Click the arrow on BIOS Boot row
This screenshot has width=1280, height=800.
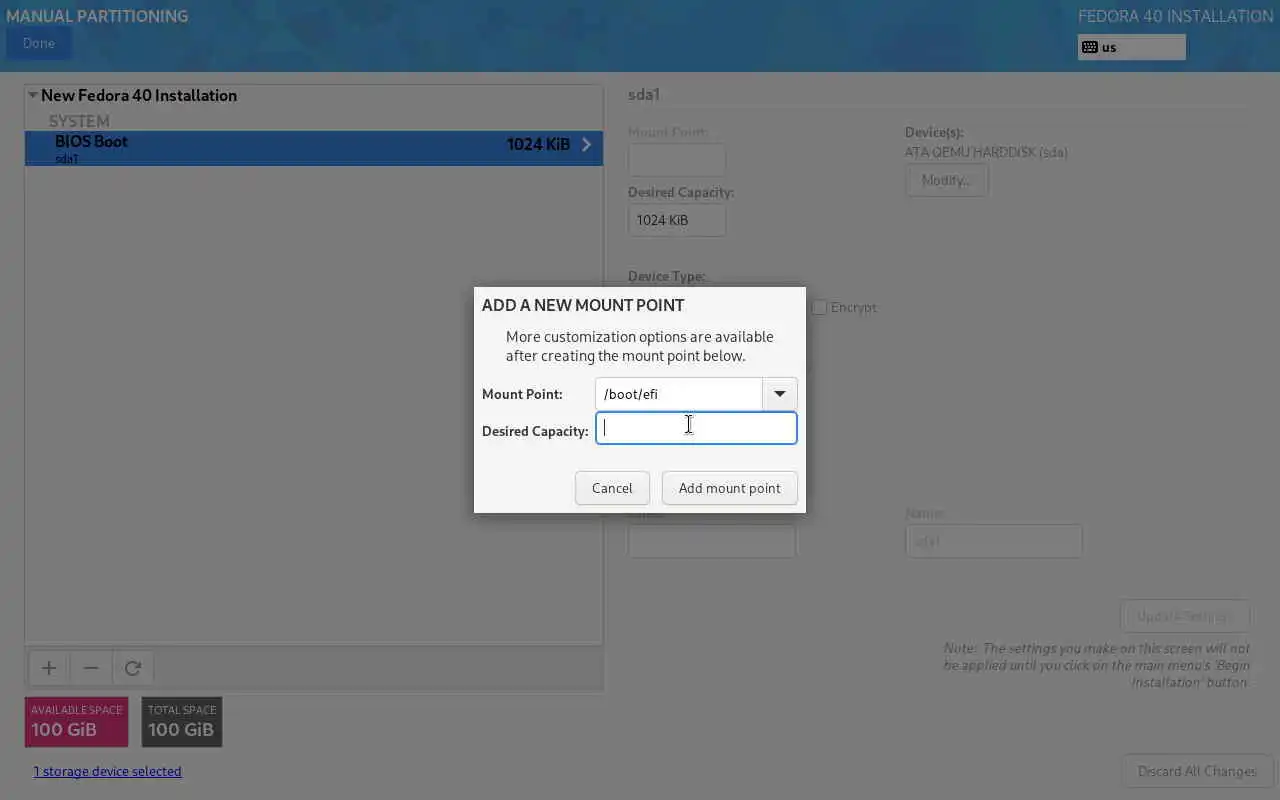point(586,145)
